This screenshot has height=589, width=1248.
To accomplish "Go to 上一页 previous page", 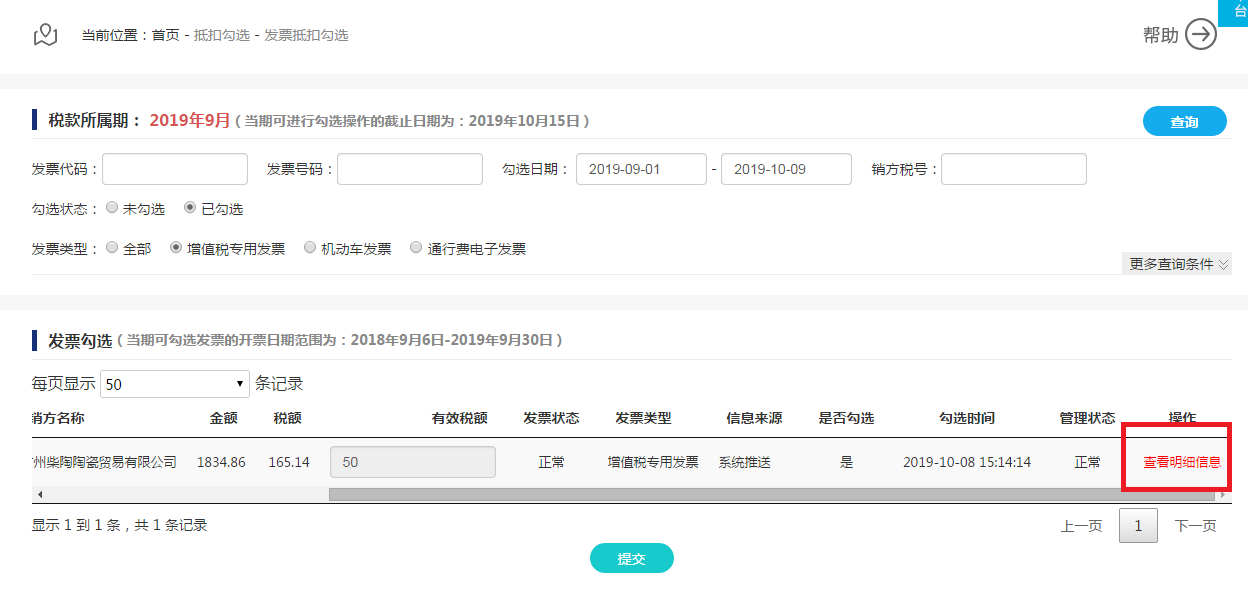I will [1081, 525].
